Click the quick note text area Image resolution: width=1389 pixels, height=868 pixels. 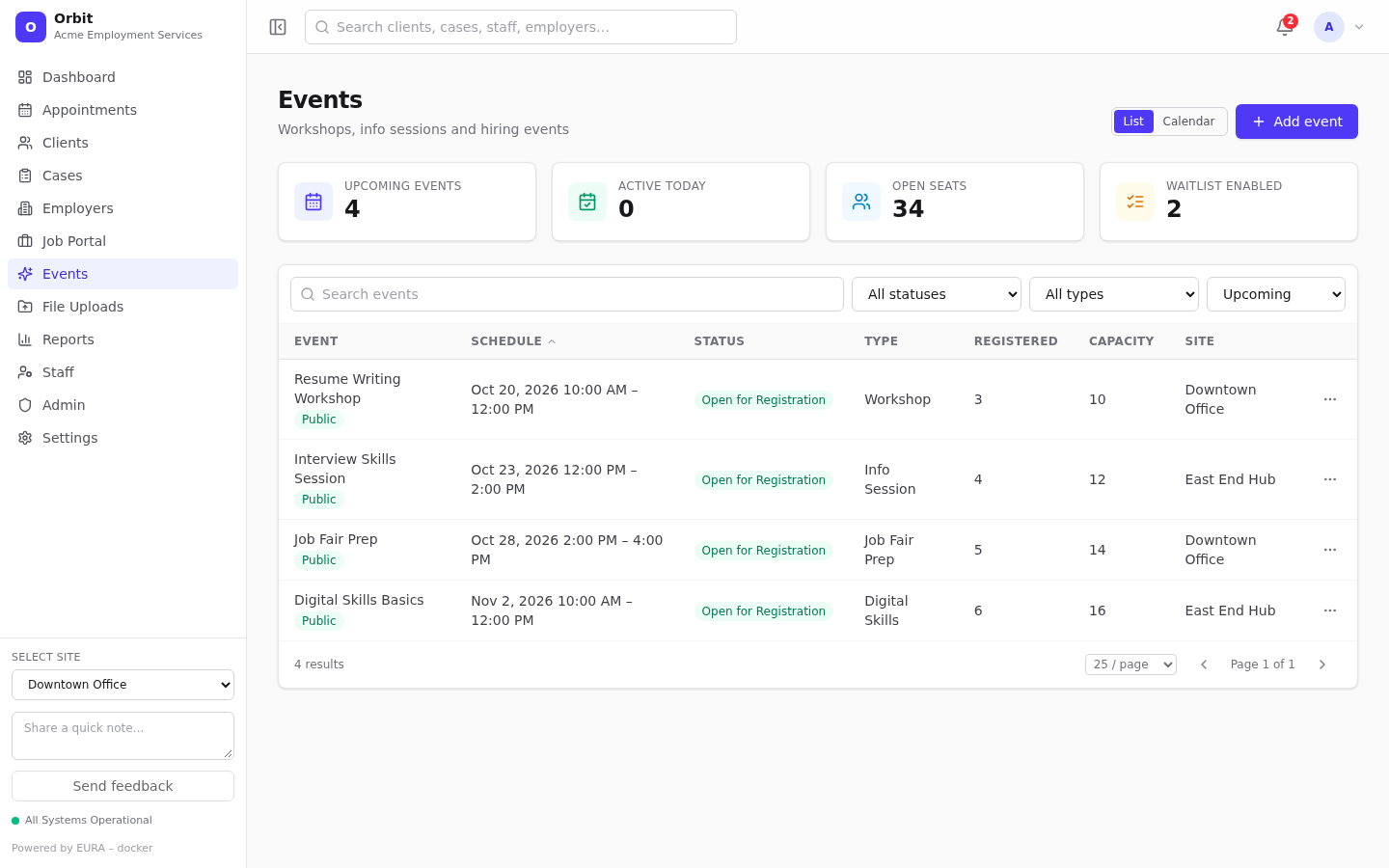(x=123, y=736)
